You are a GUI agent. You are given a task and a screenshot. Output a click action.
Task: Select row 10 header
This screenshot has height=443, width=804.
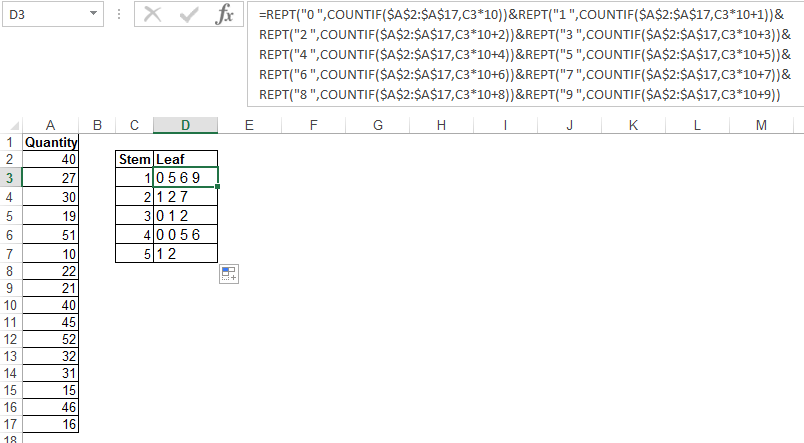[10, 305]
